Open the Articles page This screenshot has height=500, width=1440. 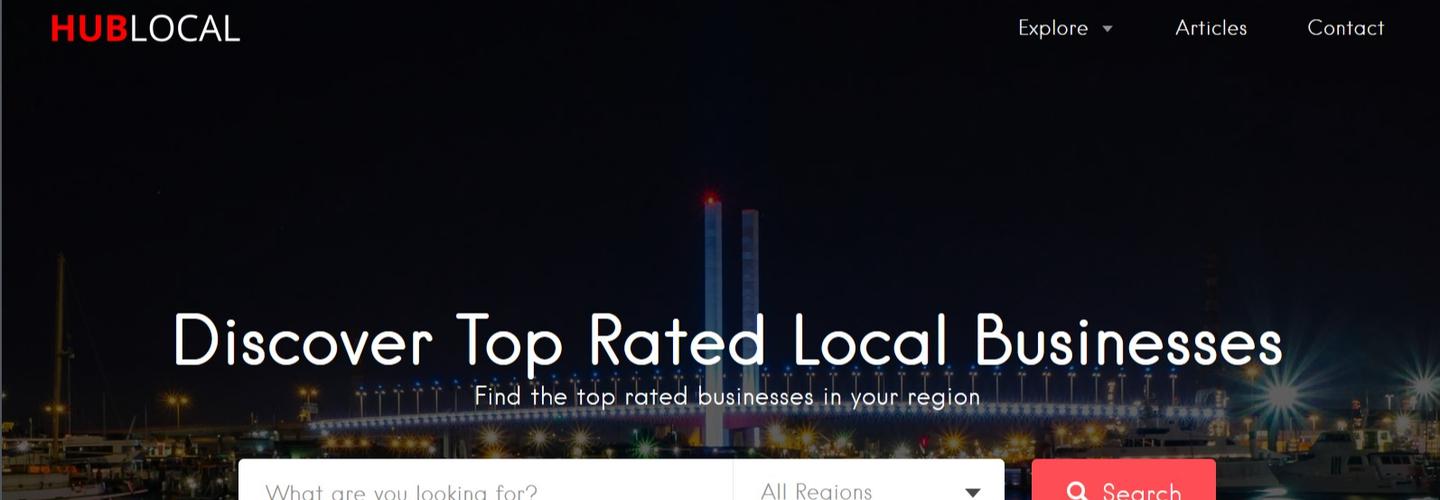[1211, 28]
